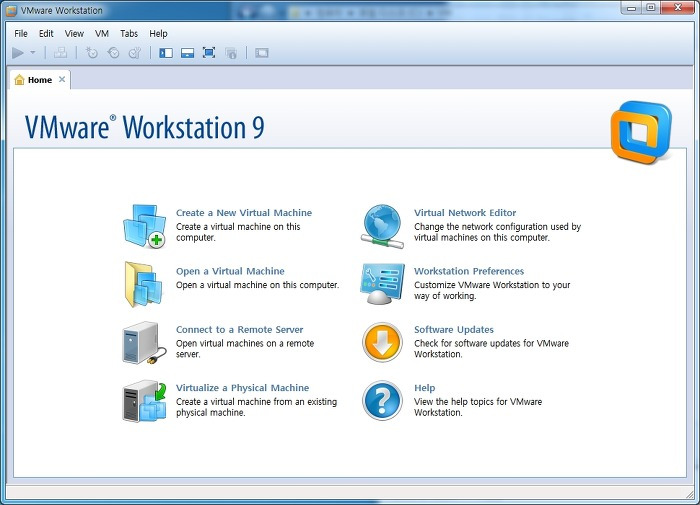Click 'Change the network configuration' description text
Image resolution: width=700 pixels, height=505 pixels.
click(x=497, y=232)
